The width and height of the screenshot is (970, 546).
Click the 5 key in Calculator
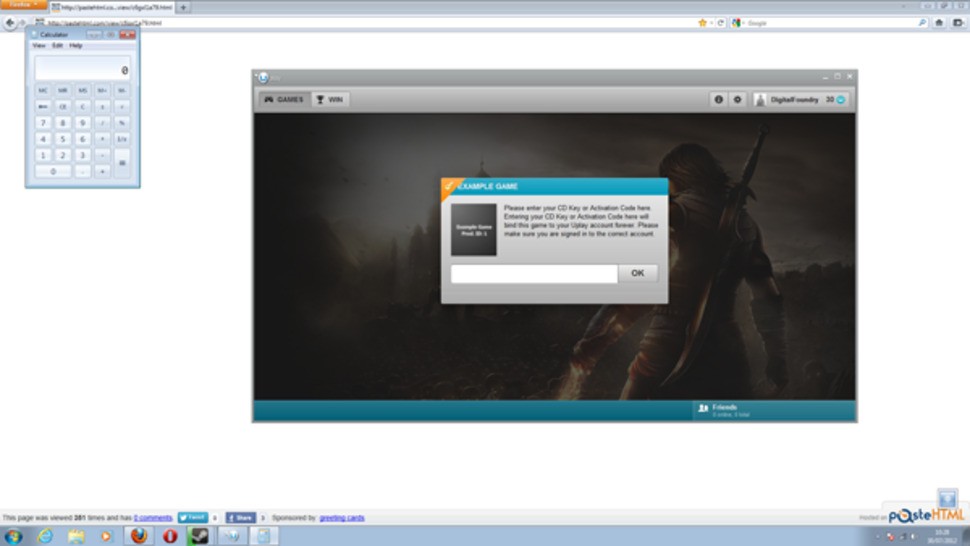coord(62,139)
